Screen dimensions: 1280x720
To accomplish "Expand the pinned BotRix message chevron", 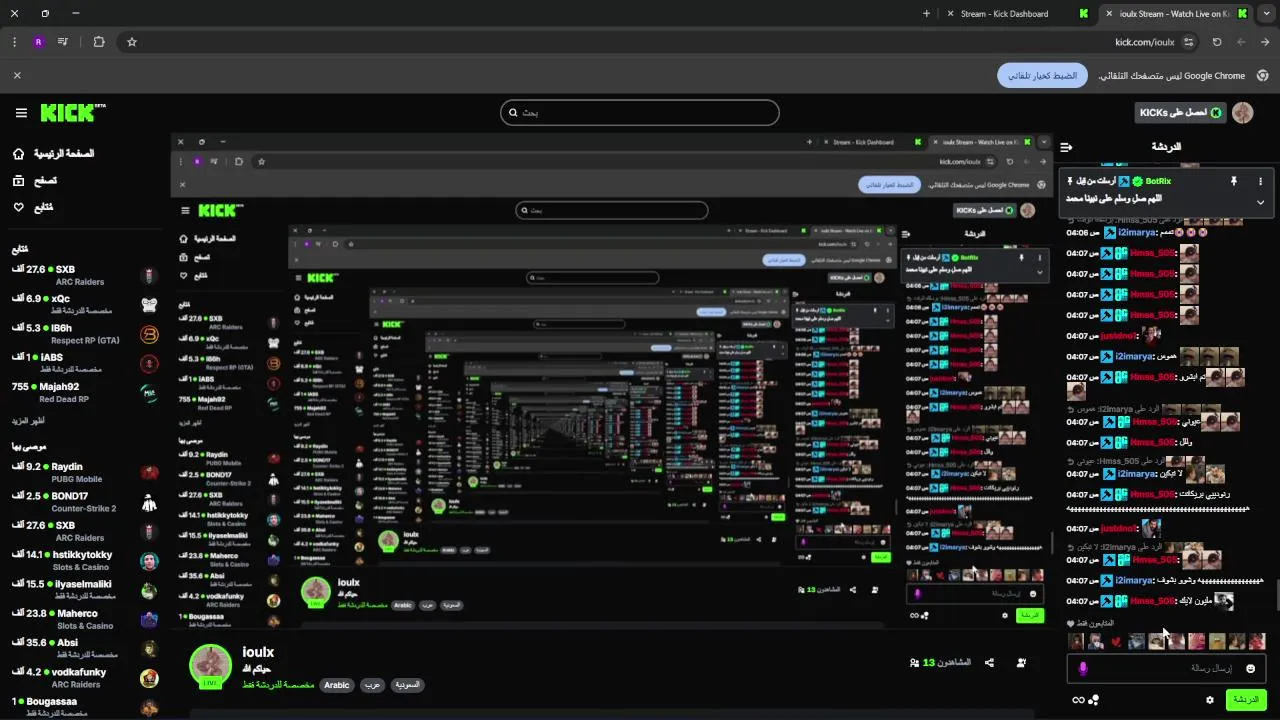I will (x=1260, y=202).
